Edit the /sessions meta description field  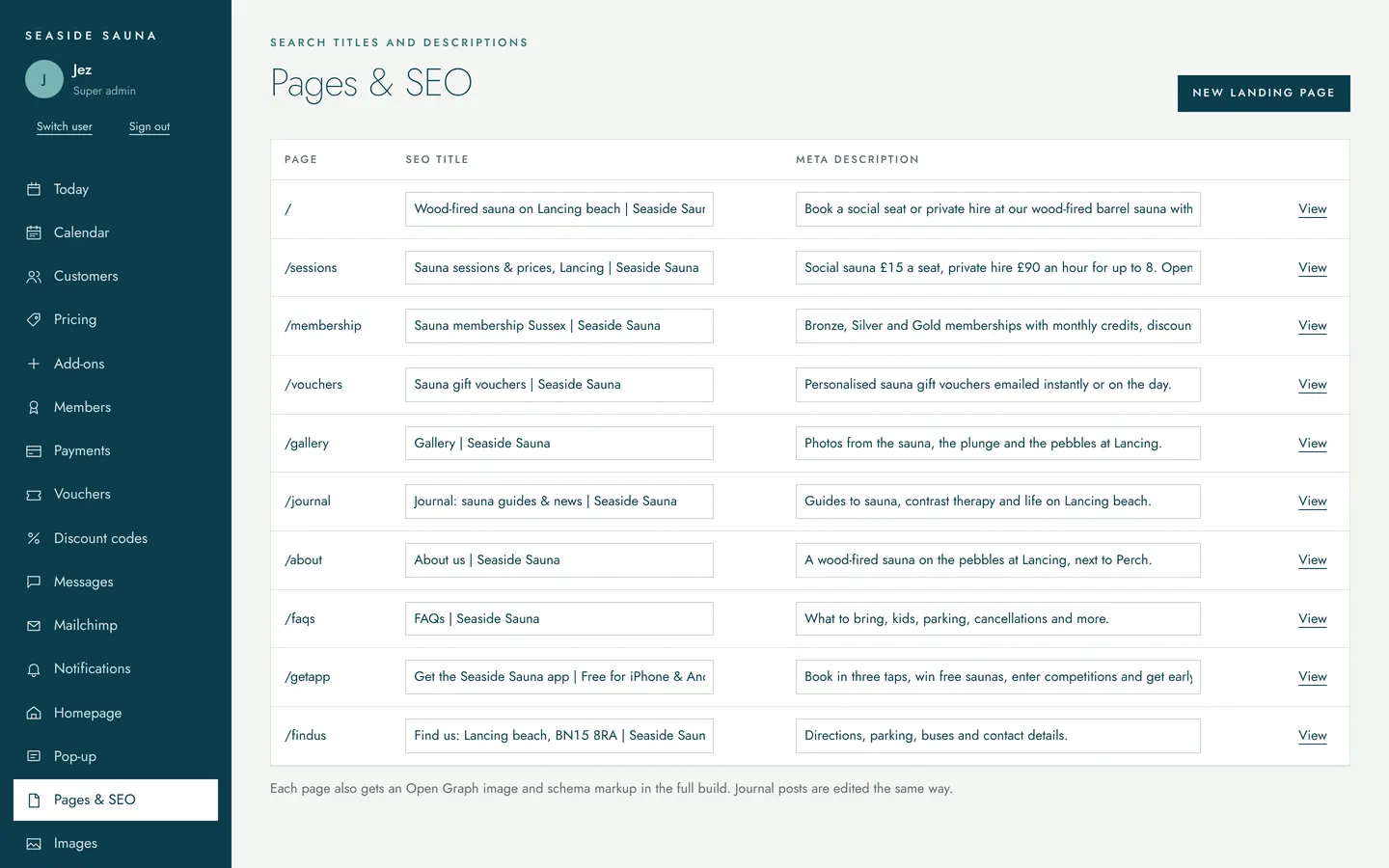998,267
